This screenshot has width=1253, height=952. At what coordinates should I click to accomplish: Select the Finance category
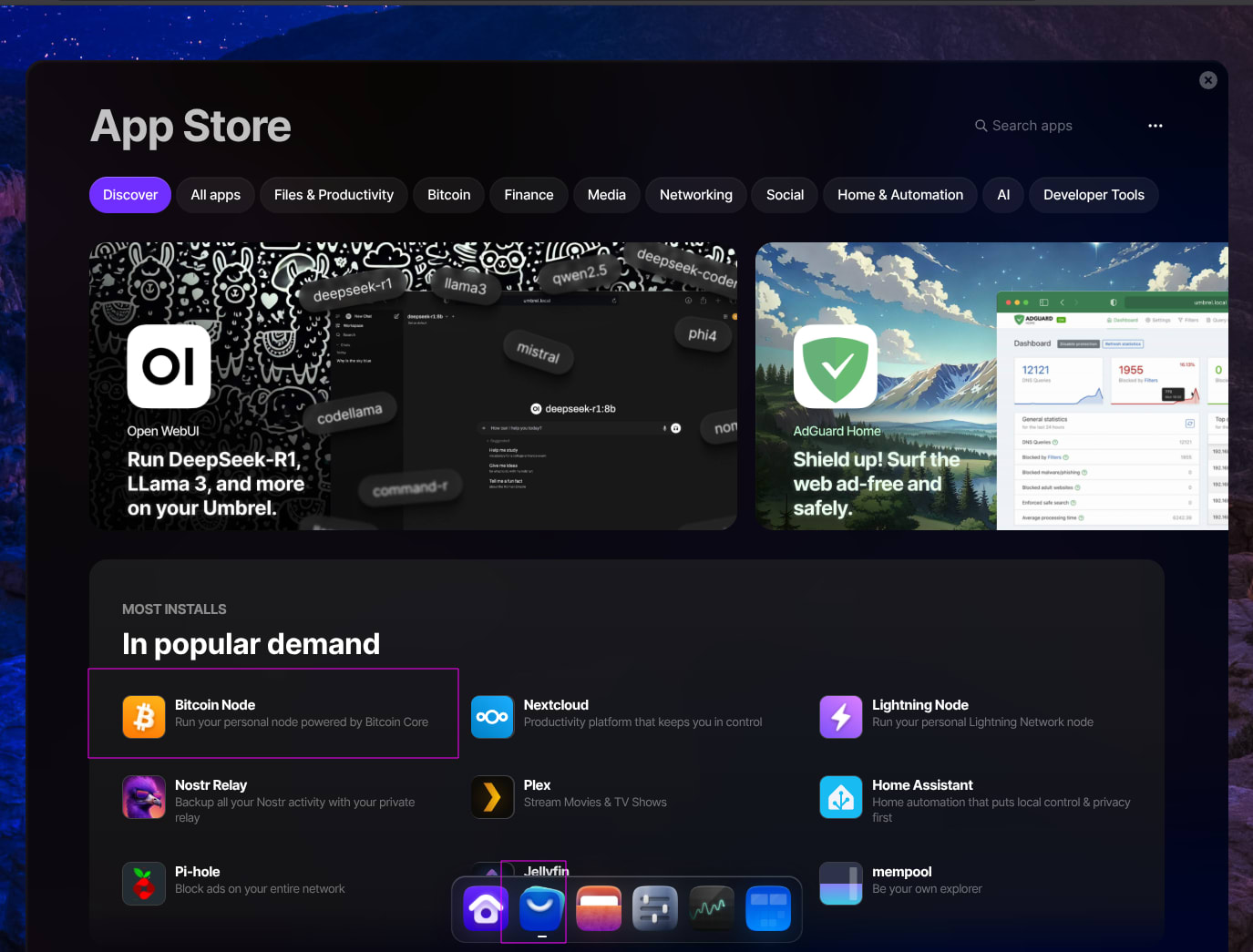point(529,195)
